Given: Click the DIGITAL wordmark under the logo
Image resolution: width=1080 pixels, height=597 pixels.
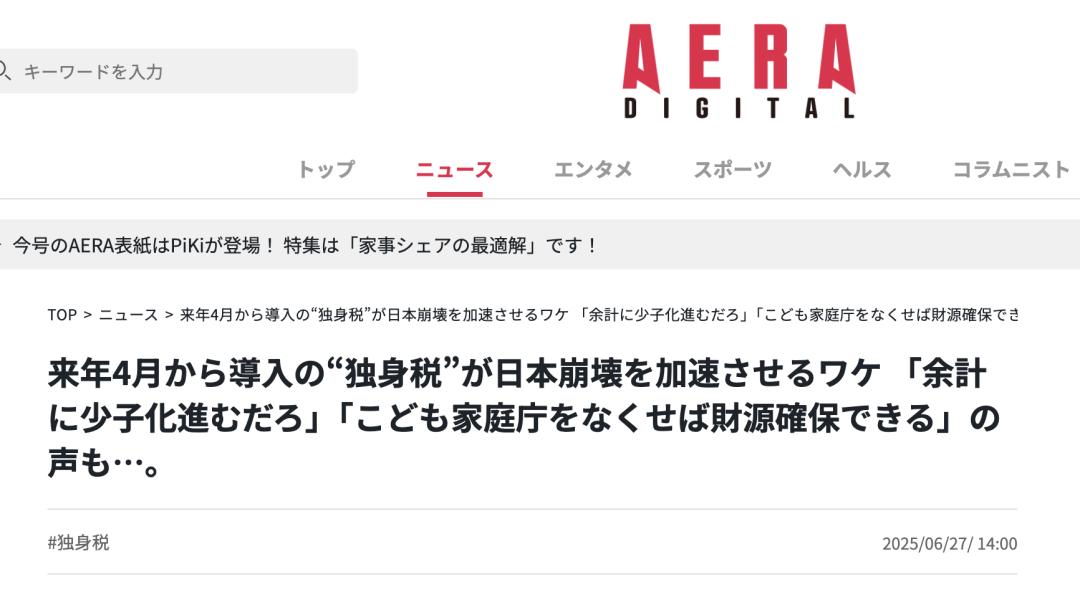Looking at the screenshot, I should [739, 108].
